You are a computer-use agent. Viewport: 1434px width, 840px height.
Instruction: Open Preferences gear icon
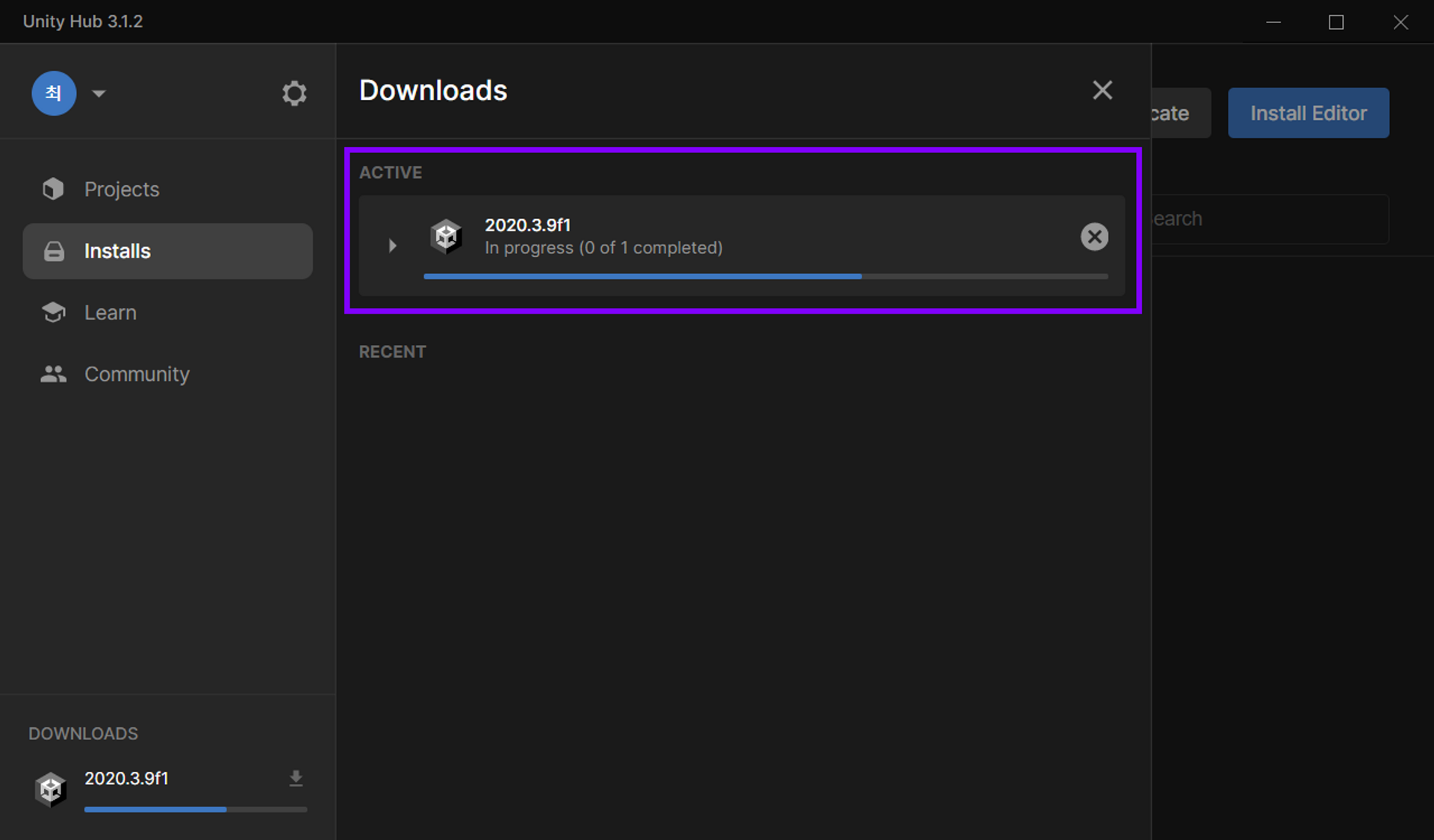(294, 93)
